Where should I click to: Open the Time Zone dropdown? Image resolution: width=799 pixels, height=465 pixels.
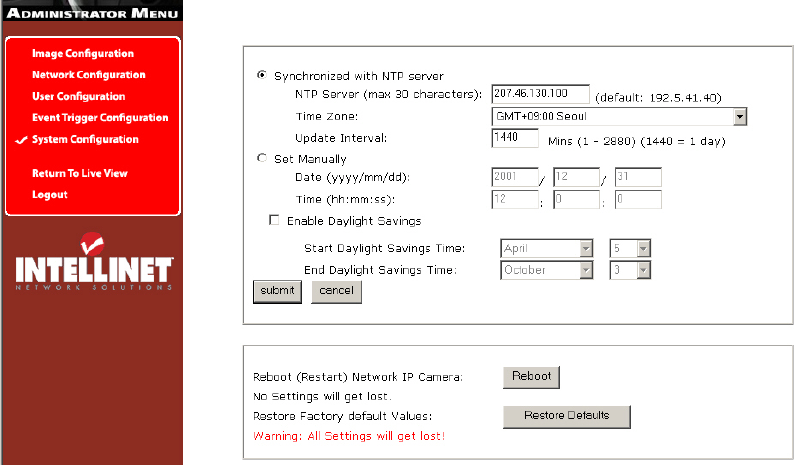tap(619, 117)
